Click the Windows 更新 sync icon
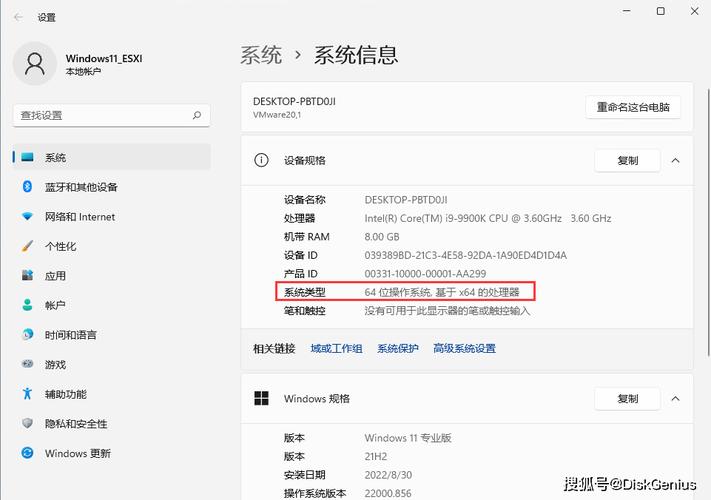 27,452
